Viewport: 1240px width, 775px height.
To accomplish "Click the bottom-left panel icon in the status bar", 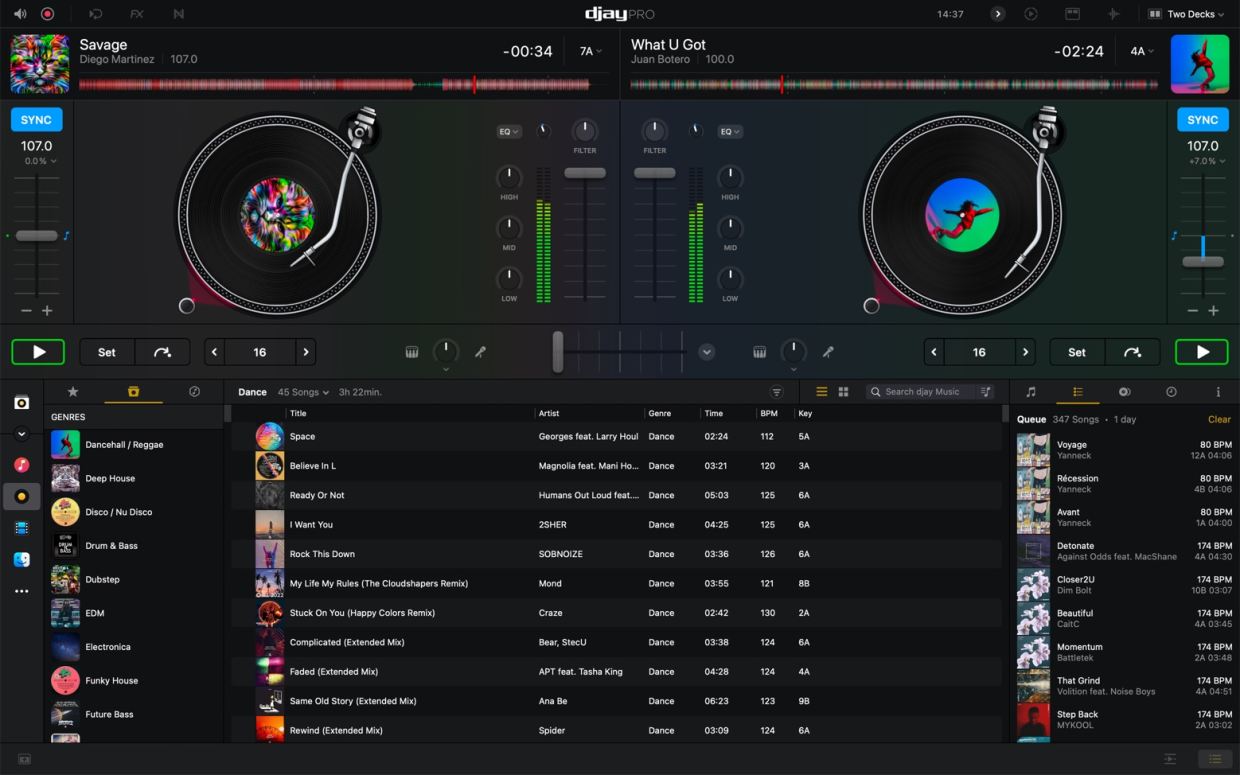I will click(x=24, y=760).
